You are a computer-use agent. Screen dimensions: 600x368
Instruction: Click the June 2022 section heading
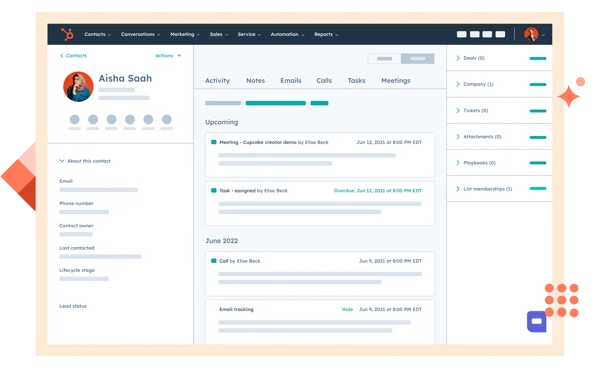tap(222, 241)
